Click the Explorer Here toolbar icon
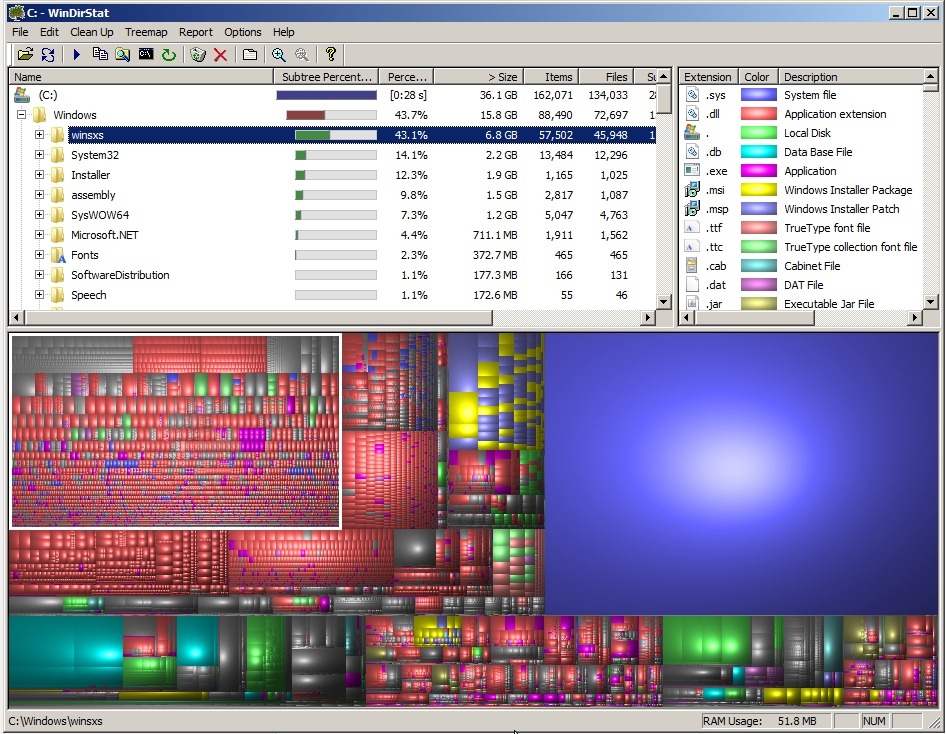 (x=122, y=55)
